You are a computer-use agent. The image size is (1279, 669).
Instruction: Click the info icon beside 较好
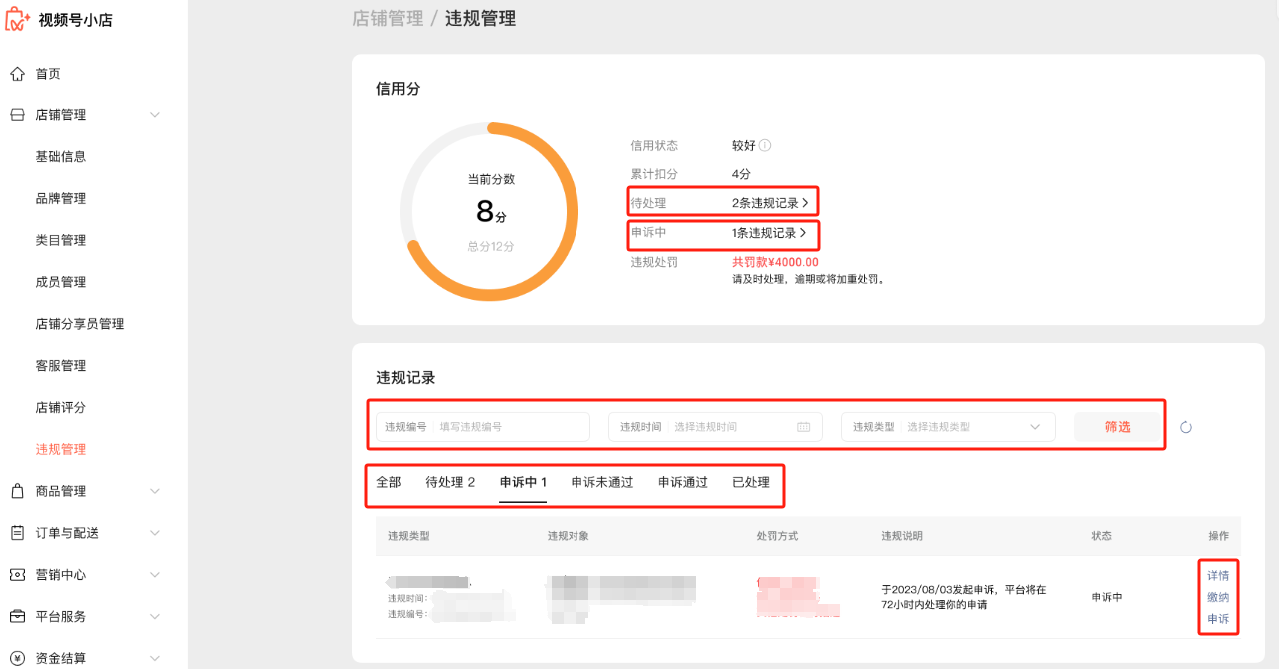(x=765, y=145)
